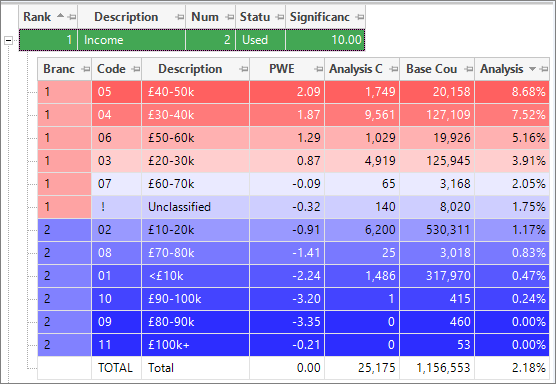Pin the top Description column header
This screenshot has width=556, height=384.
(180, 17)
